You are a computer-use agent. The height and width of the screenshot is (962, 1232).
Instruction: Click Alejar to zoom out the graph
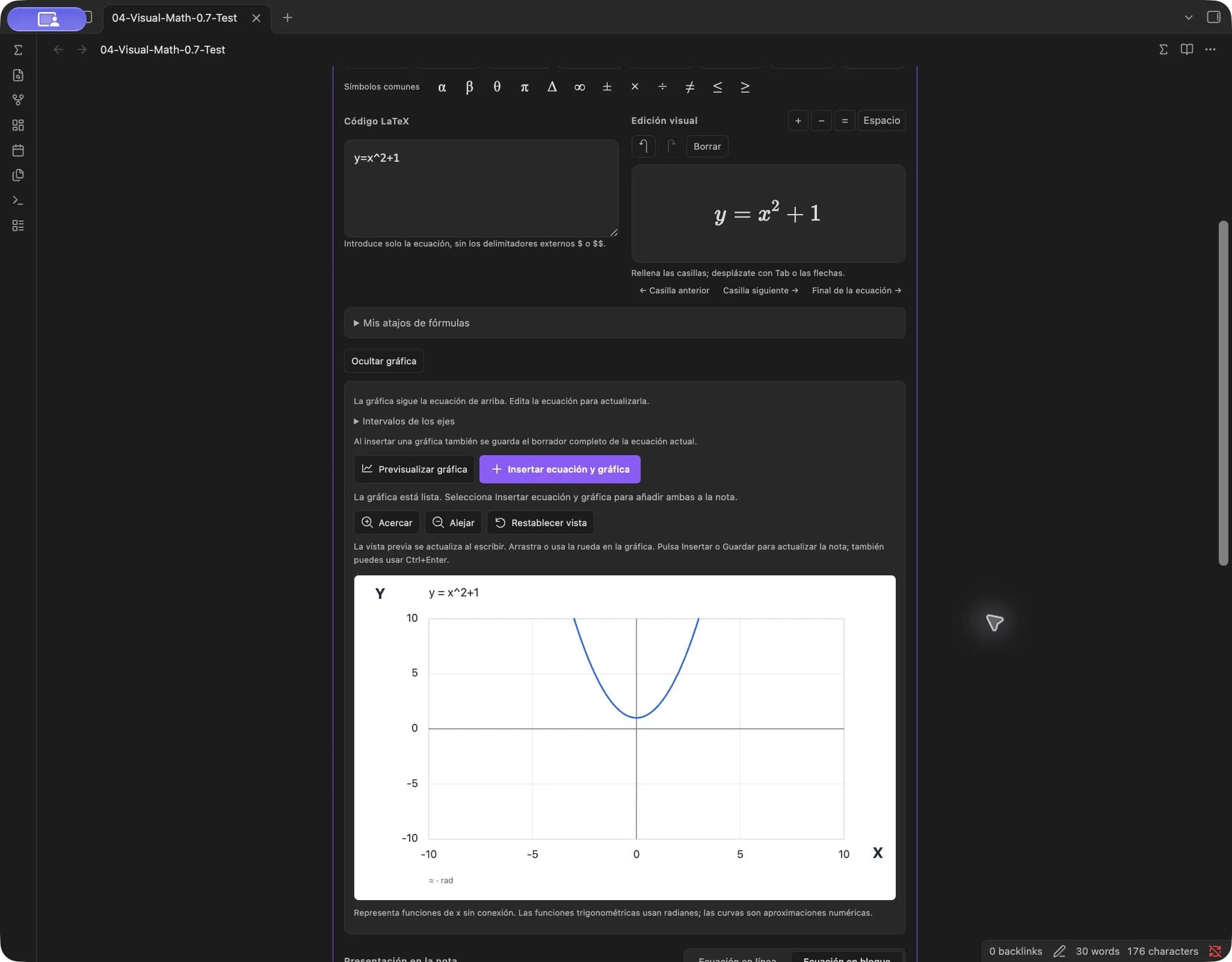(x=453, y=522)
